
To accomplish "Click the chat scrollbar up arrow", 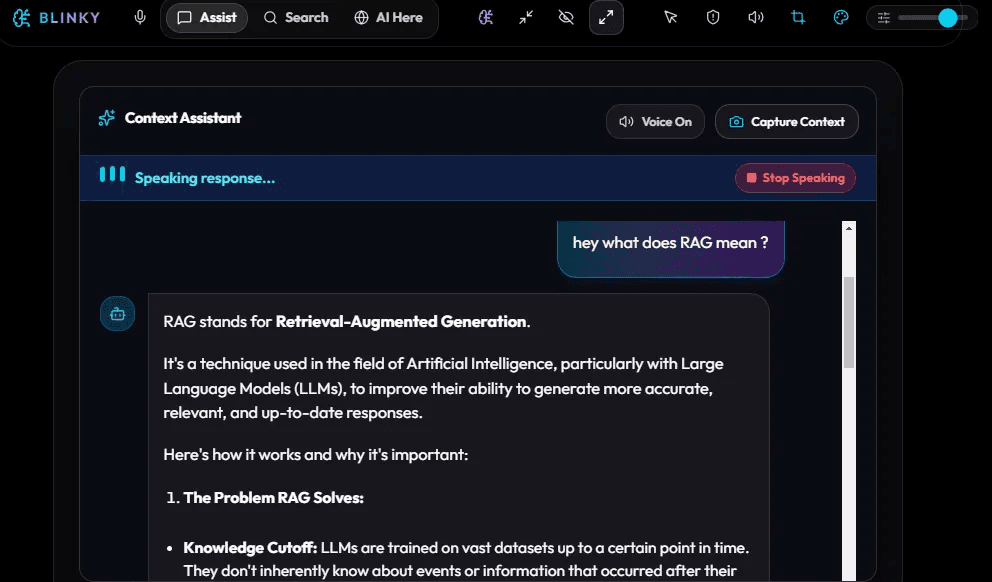I will click(849, 228).
